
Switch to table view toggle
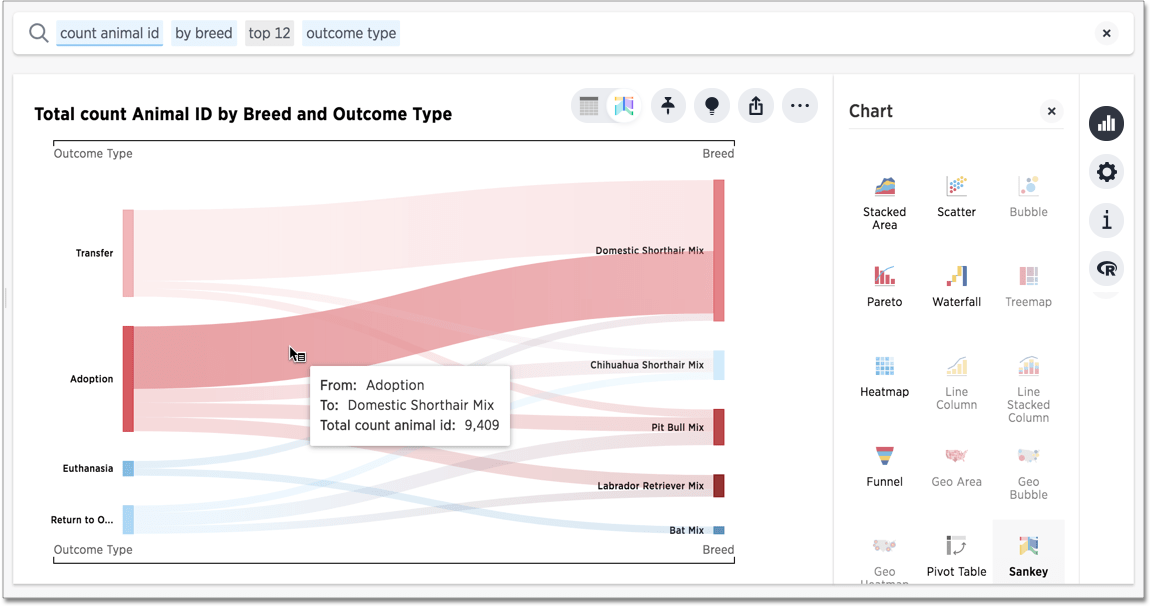click(589, 106)
